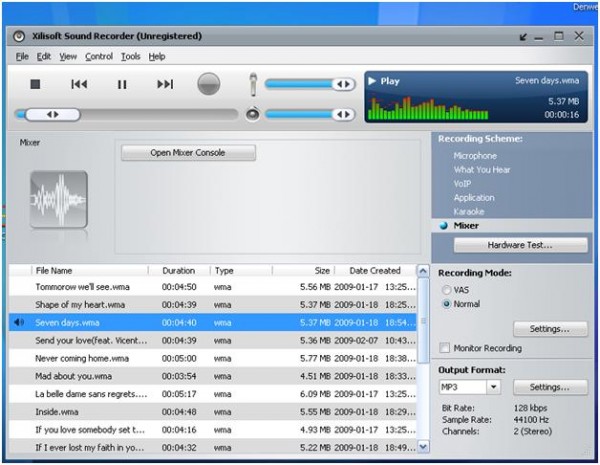
Task: Select Tommorow we'll see.wma in list
Action: coord(213,287)
